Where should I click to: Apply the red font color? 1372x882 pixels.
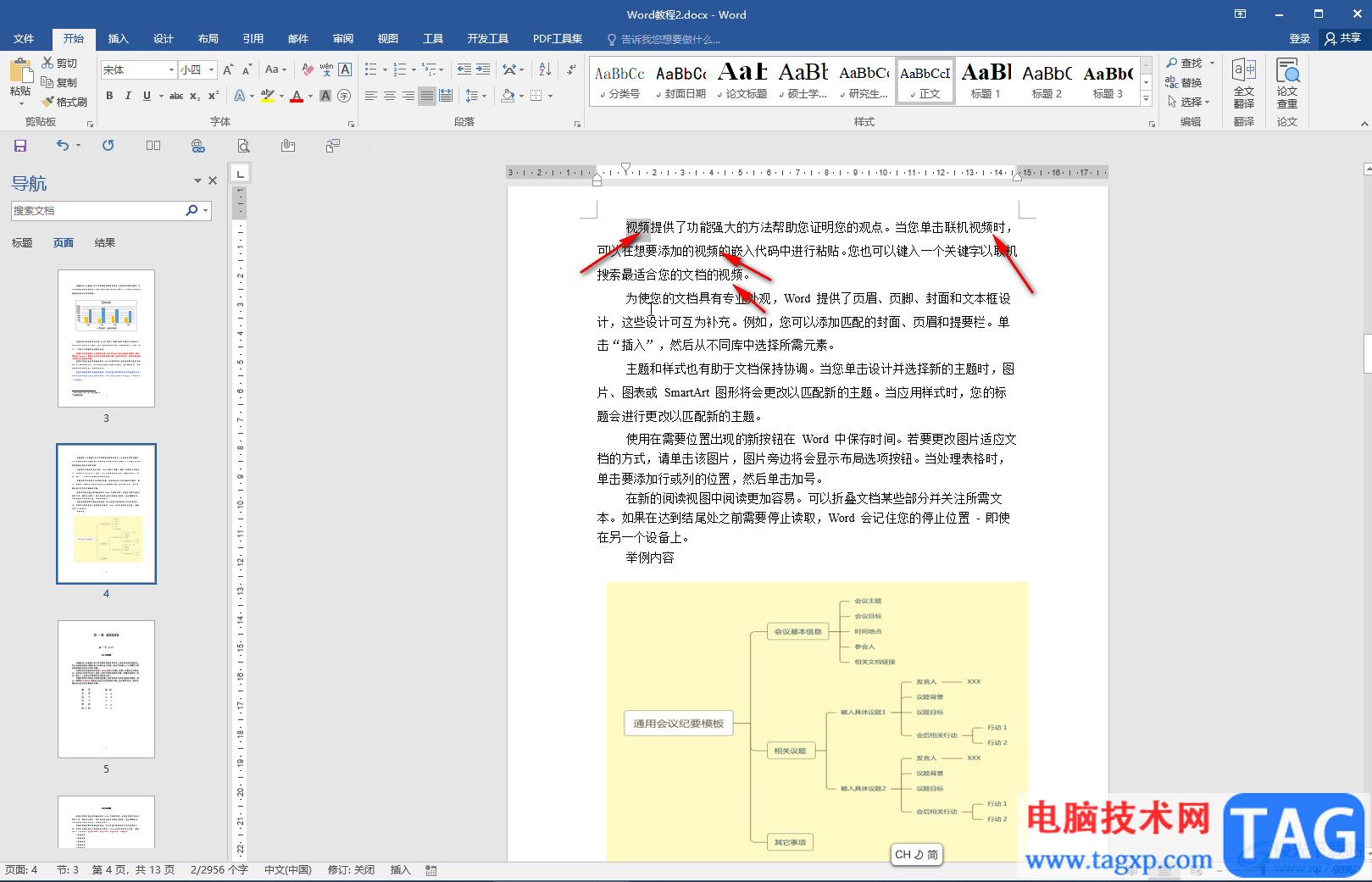pyautogui.click(x=297, y=96)
